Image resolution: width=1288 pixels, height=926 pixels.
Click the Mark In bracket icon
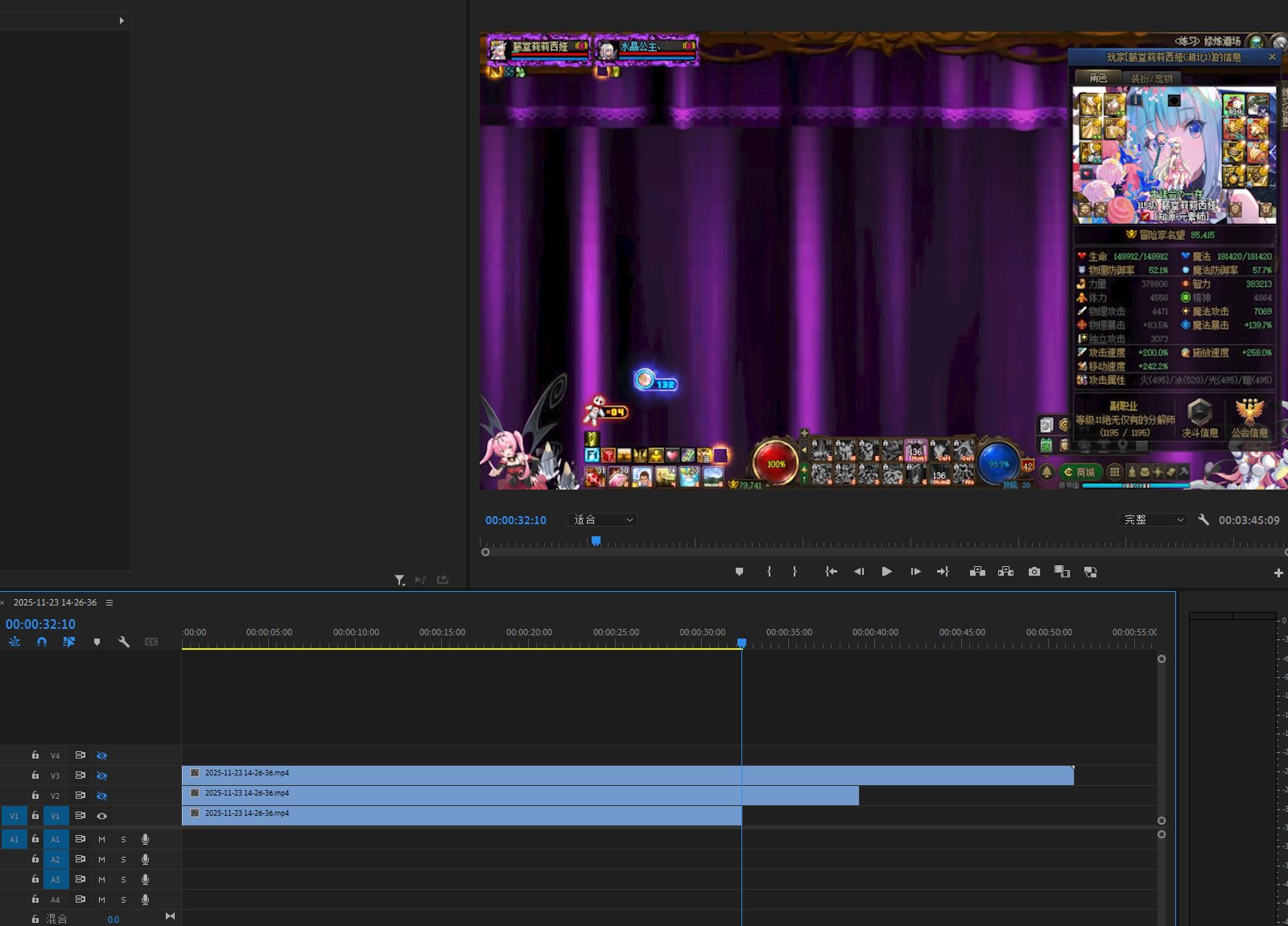point(769,572)
